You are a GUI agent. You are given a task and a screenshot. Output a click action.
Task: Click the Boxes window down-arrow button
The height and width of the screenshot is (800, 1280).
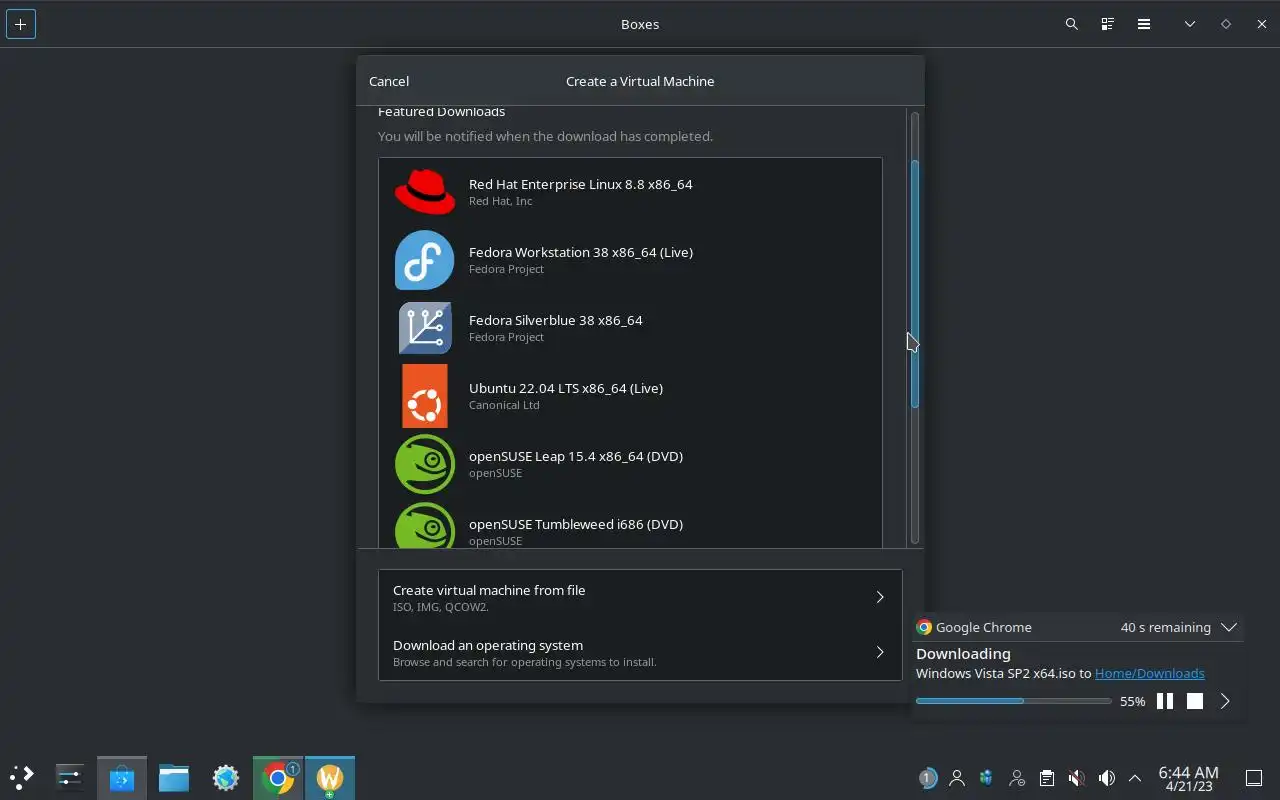pyautogui.click(x=1190, y=24)
